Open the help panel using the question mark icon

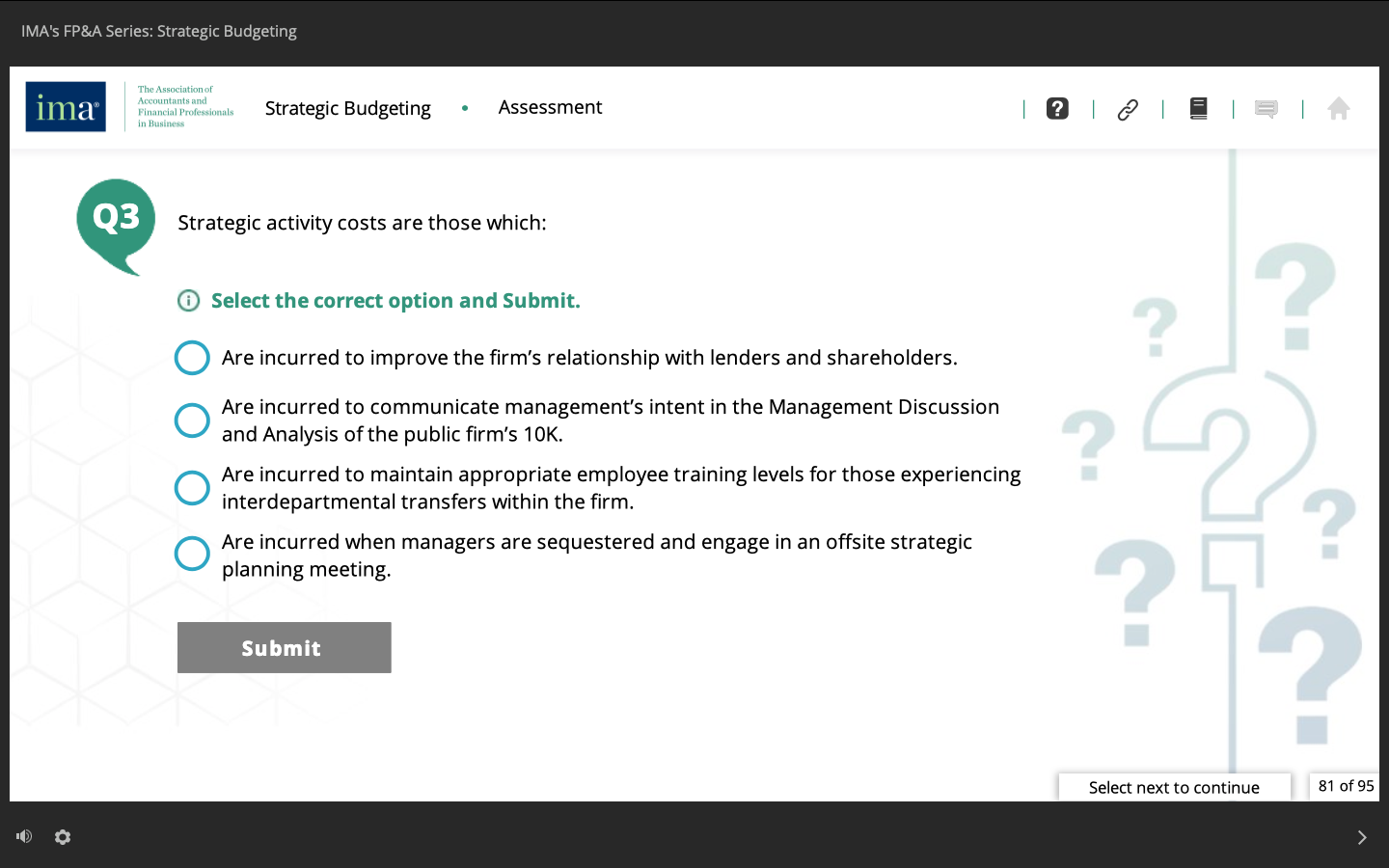[x=1057, y=108]
